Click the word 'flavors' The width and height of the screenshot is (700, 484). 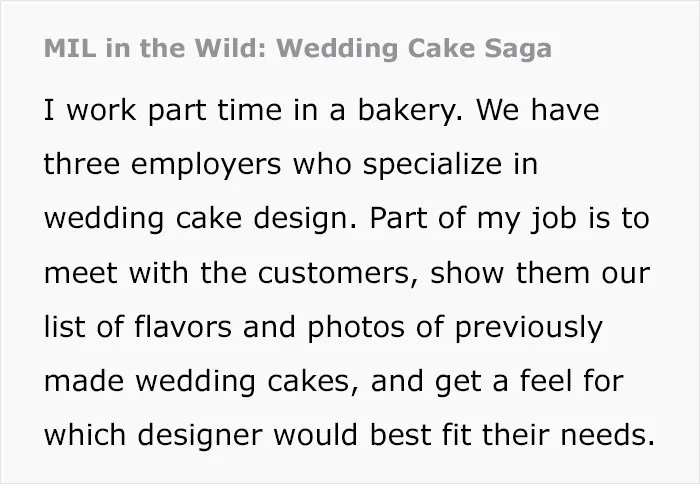pyautogui.click(x=183, y=327)
